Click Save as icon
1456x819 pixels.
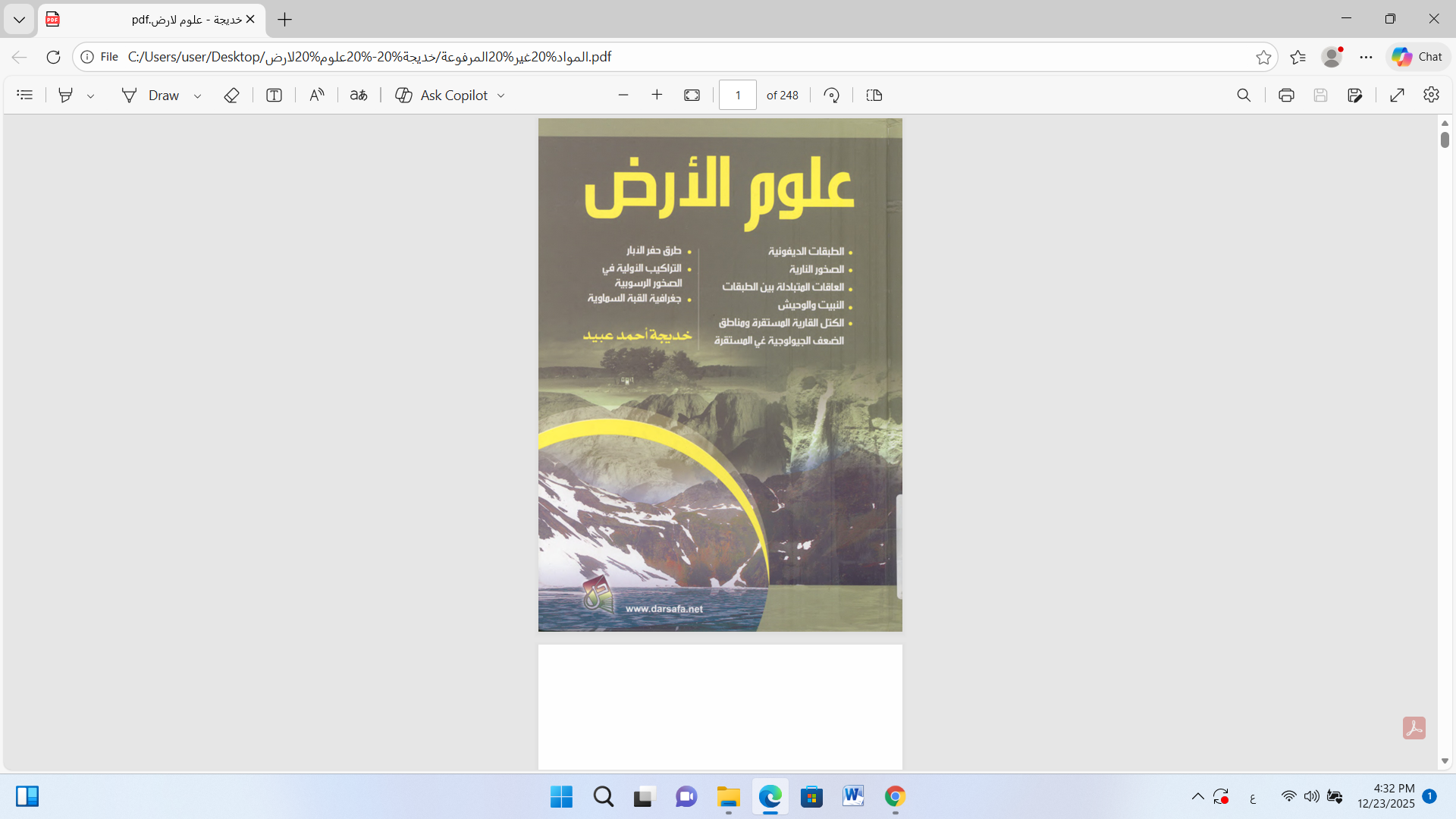coord(1355,95)
